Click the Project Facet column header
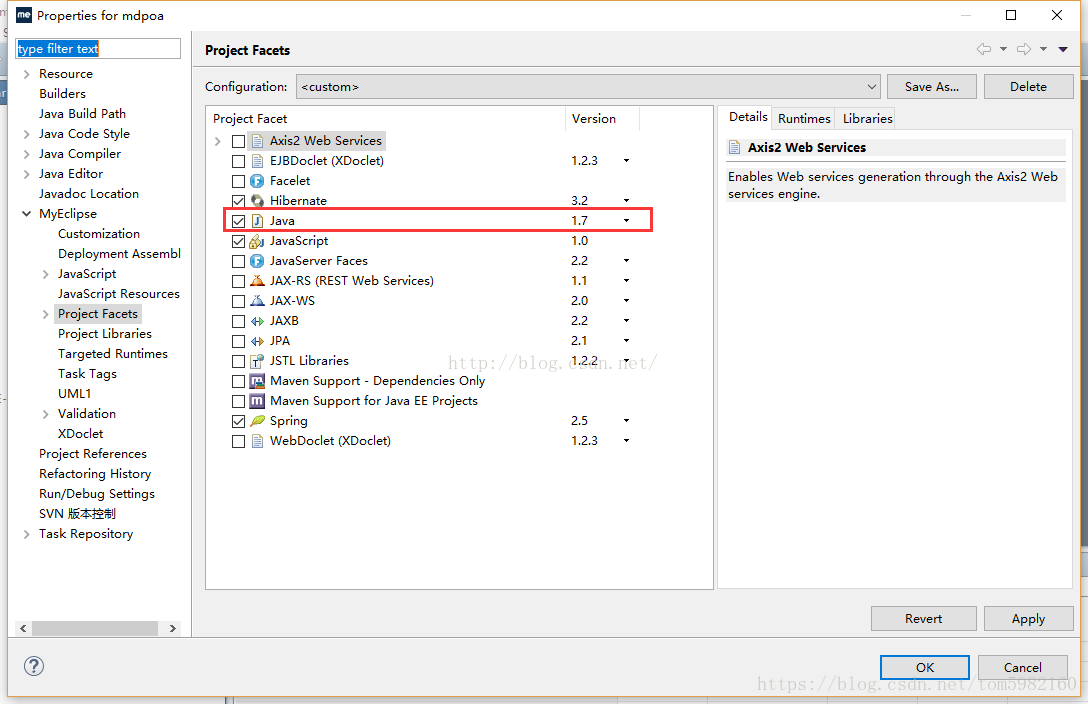Image resolution: width=1088 pixels, height=704 pixels. click(386, 119)
